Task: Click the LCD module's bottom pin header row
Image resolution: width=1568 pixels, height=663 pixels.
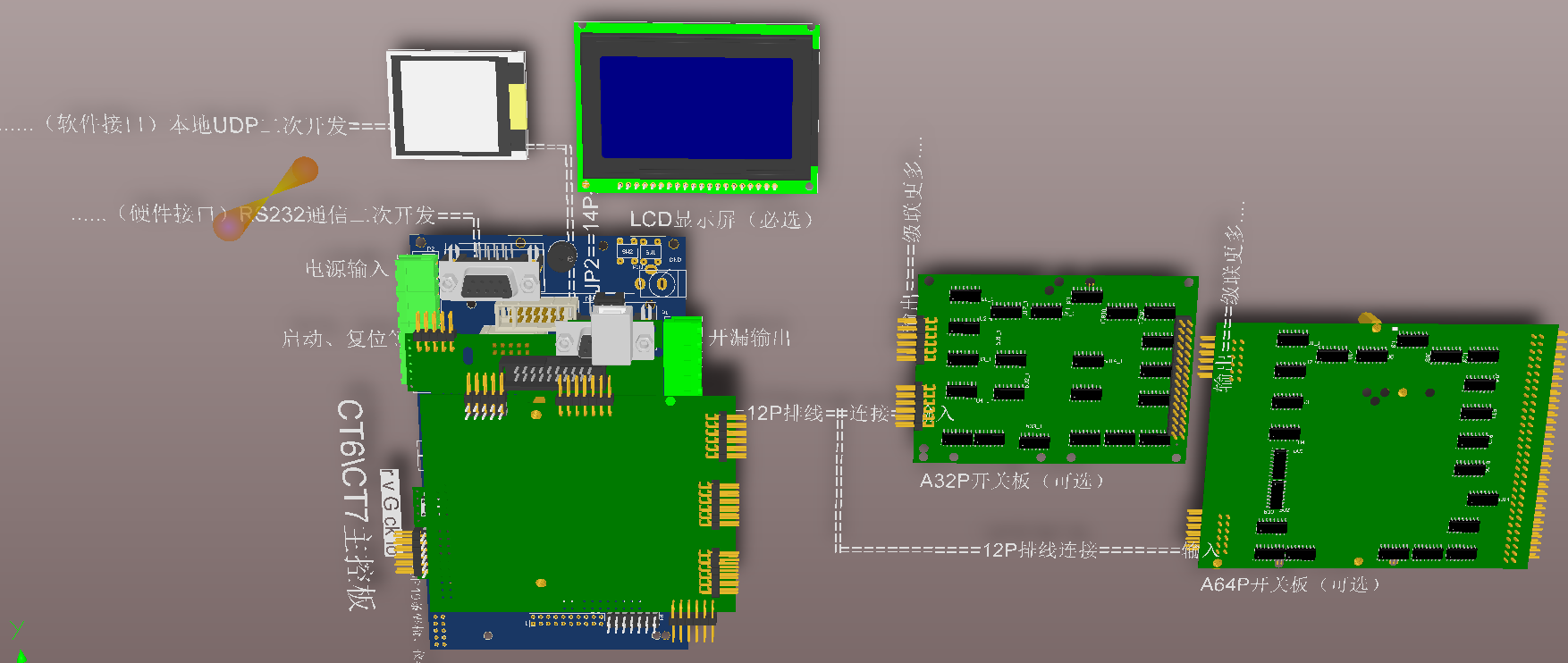Action: click(697, 186)
